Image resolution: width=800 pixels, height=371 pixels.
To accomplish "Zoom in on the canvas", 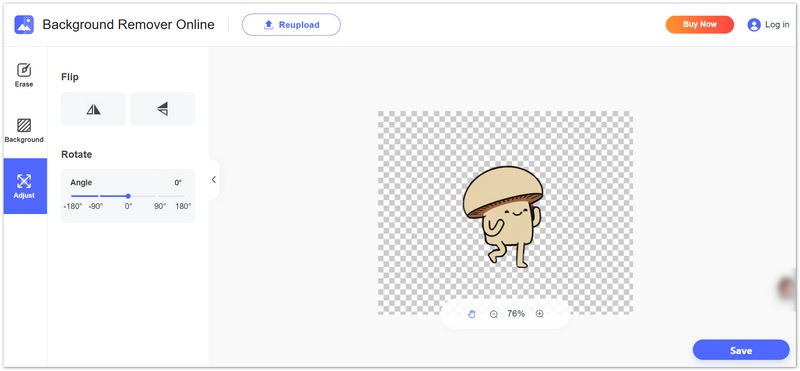I will pyautogui.click(x=539, y=314).
